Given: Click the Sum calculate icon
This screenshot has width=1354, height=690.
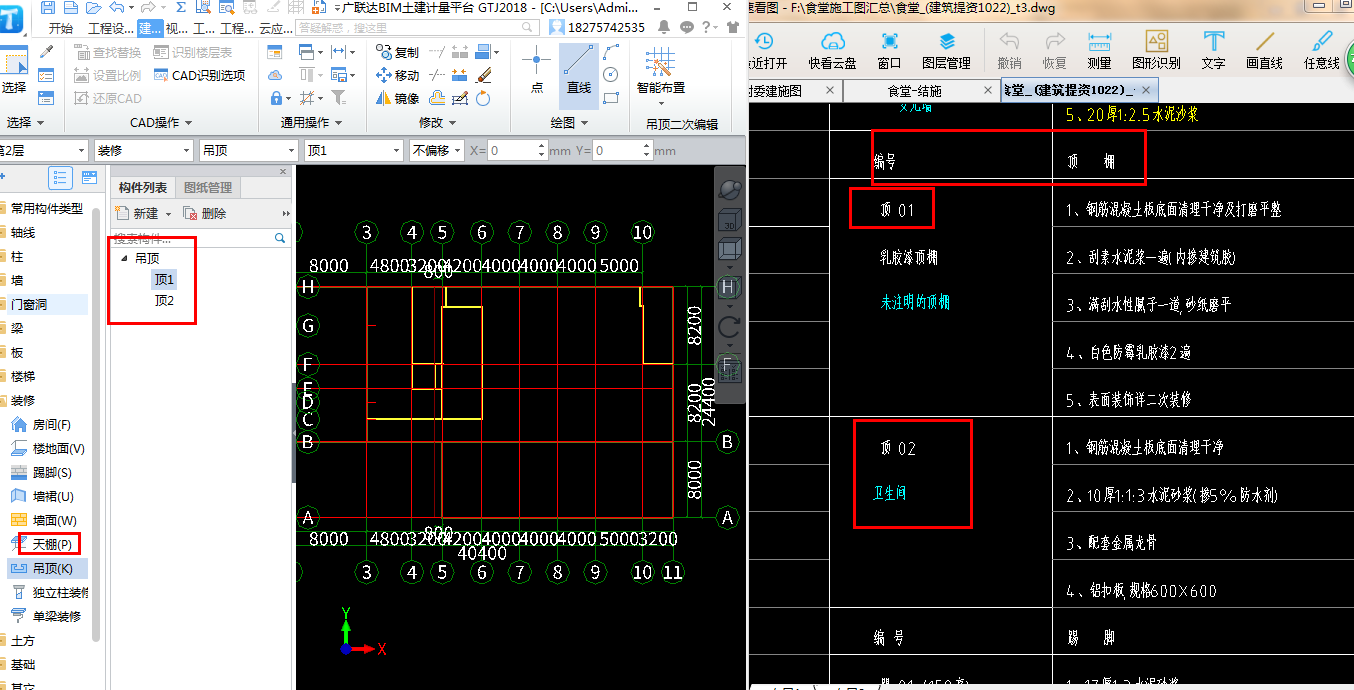Looking at the screenshot, I should tap(181, 7).
